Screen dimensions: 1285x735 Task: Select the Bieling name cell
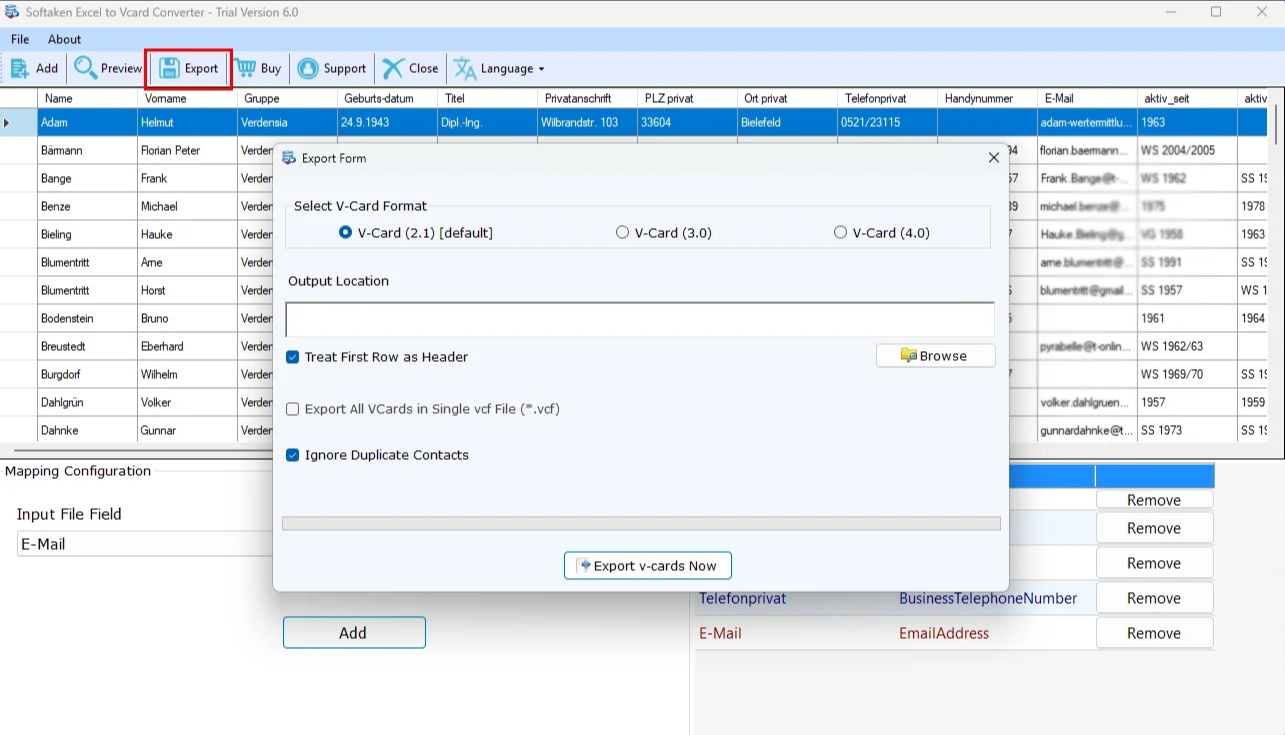click(x=87, y=234)
